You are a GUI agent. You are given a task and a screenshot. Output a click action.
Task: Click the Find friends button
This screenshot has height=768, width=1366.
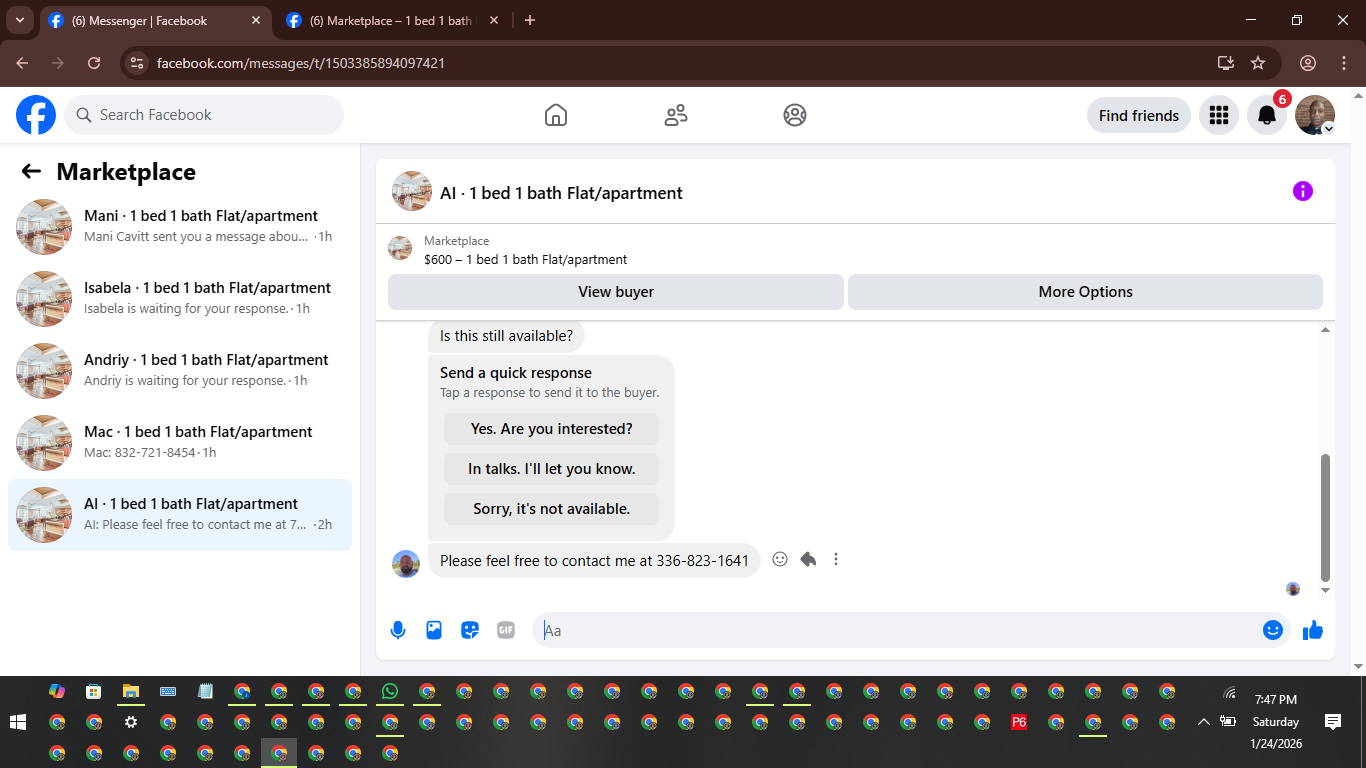click(1139, 115)
